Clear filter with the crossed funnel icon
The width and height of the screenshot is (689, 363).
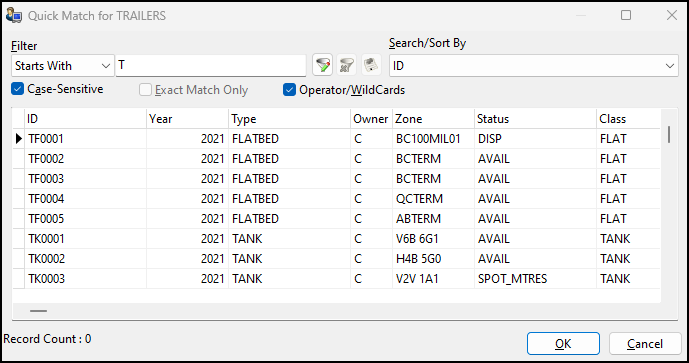[347, 65]
